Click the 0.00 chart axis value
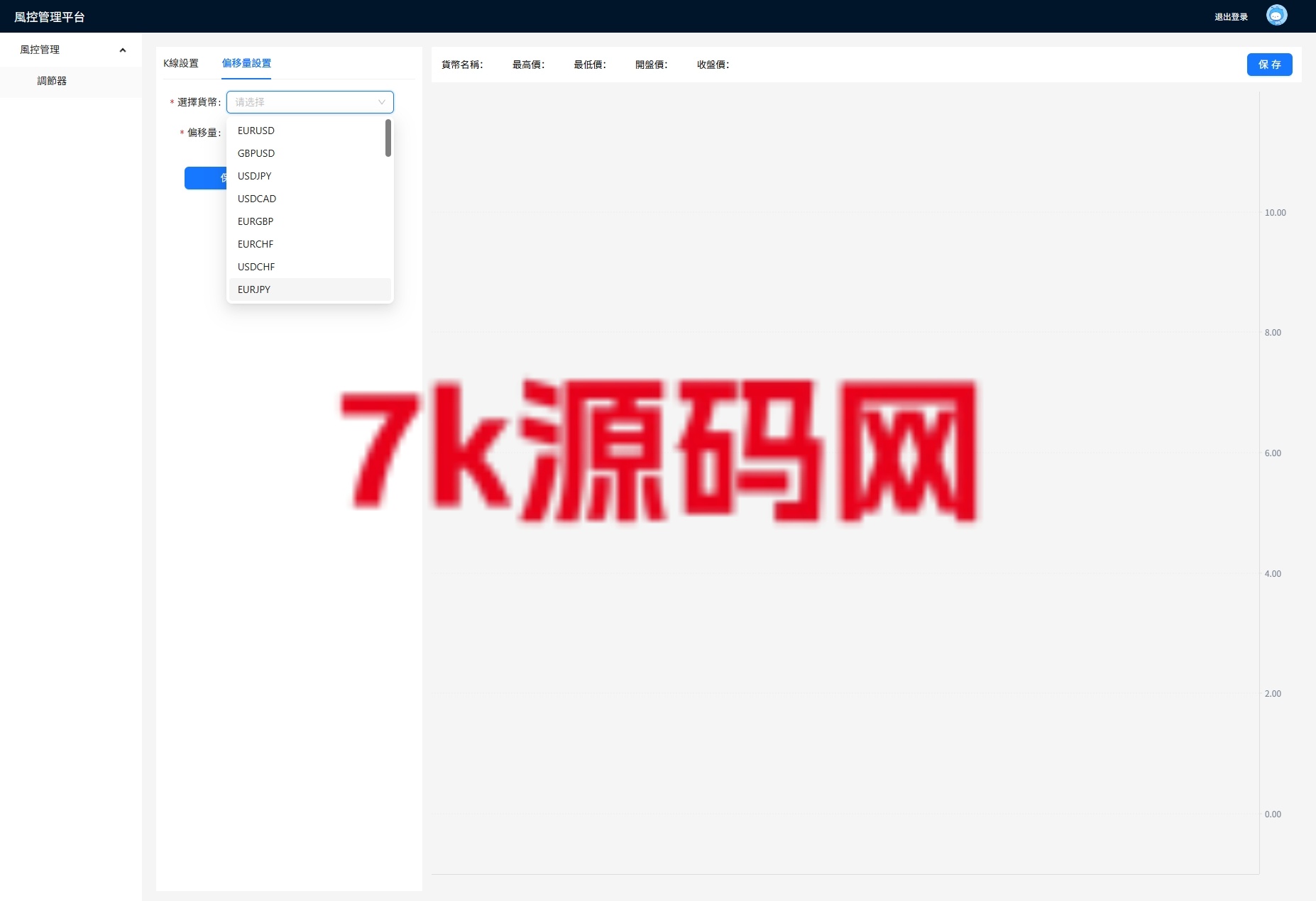This screenshot has width=1316, height=901. point(1273,814)
